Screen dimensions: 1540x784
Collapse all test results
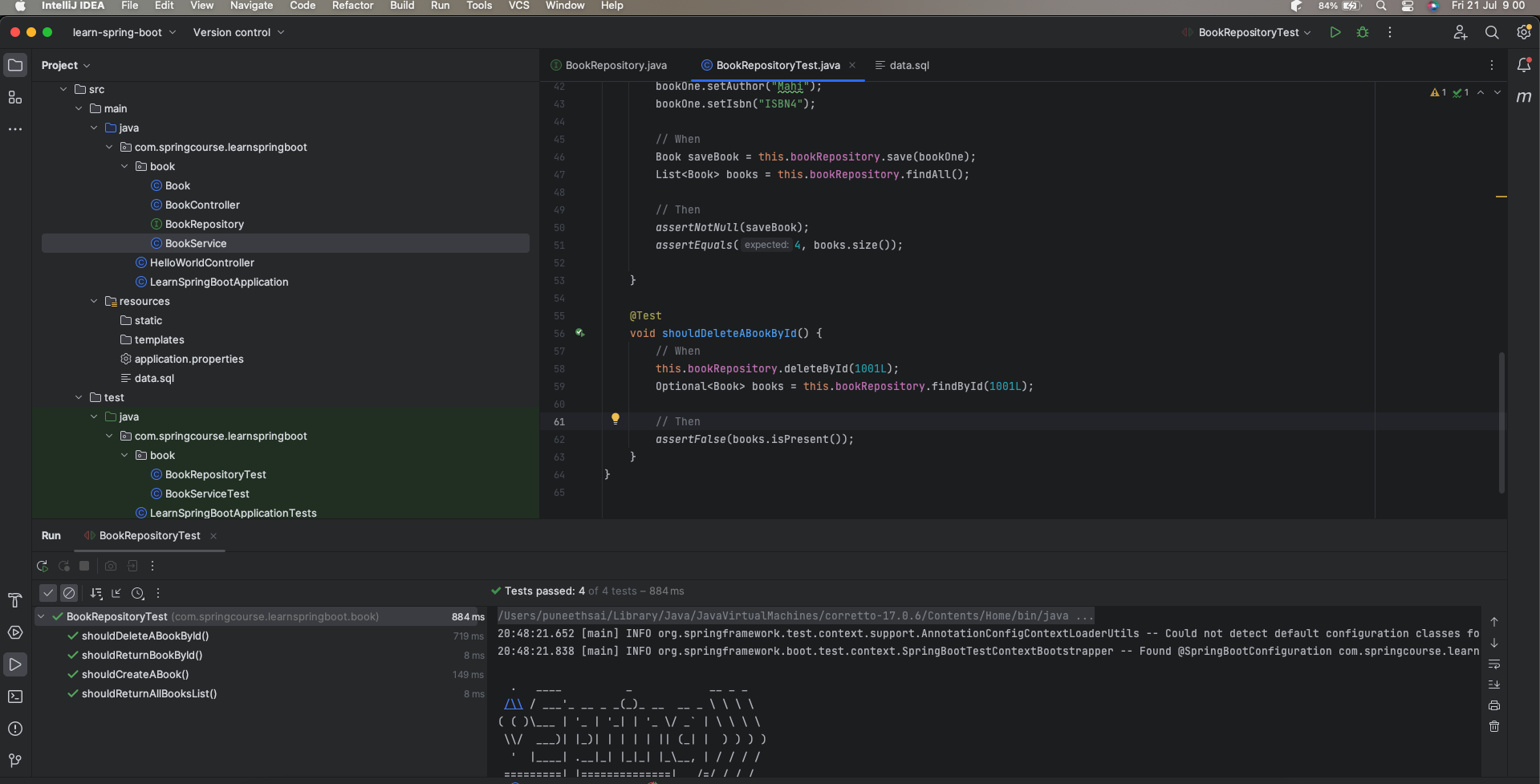point(116,593)
